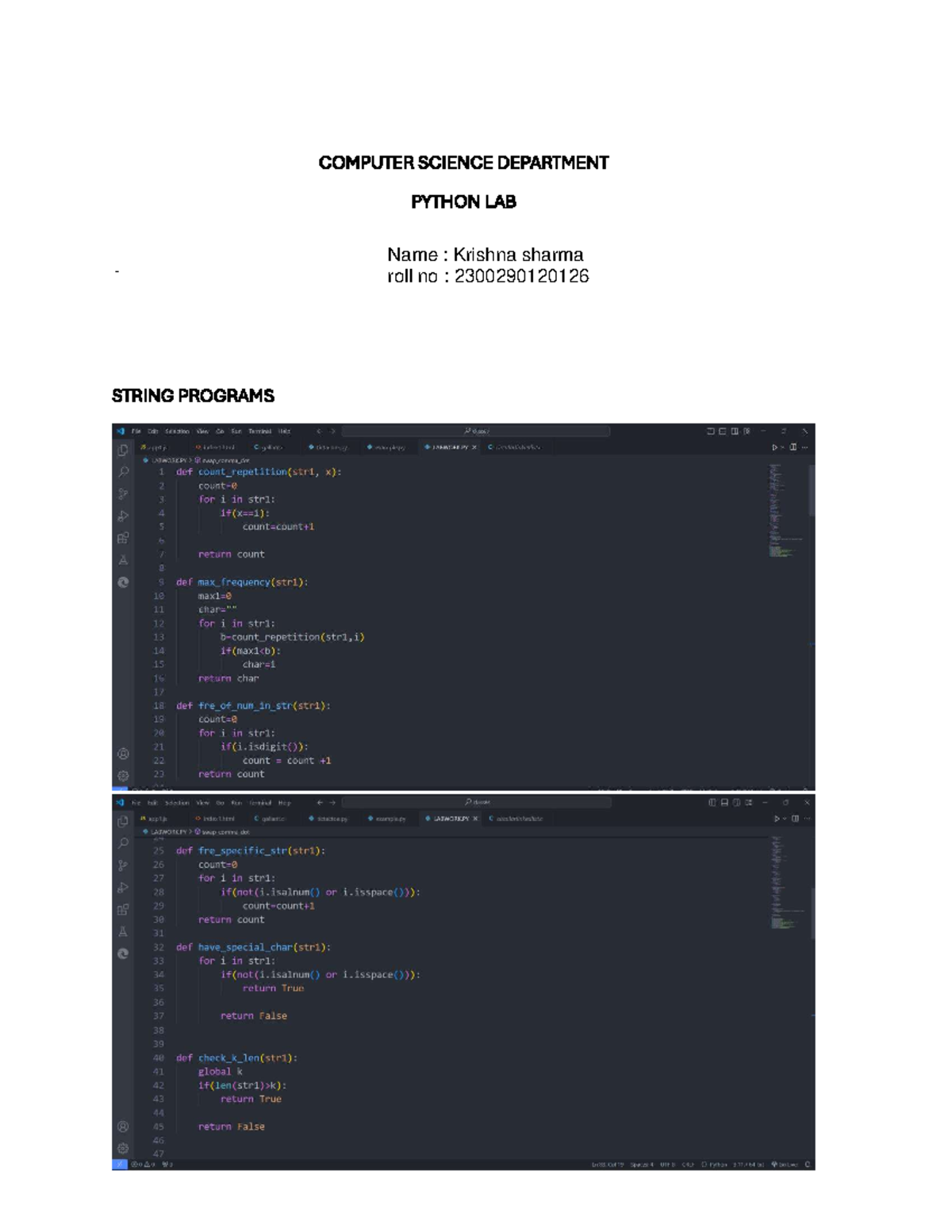Open the Search icon in the Activity Bar

(x=123, y=471)
